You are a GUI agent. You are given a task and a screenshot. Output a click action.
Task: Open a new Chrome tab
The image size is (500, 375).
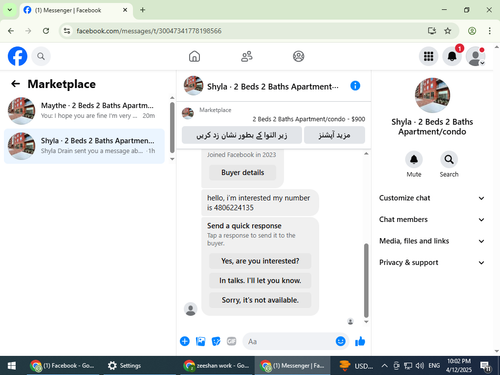pos(142,10)
